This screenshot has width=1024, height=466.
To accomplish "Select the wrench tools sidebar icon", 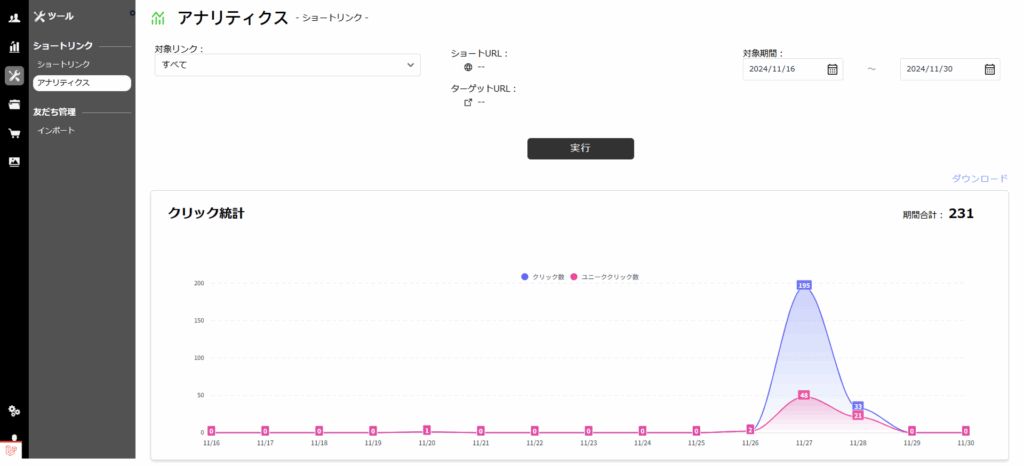I will tap(14, 76).
